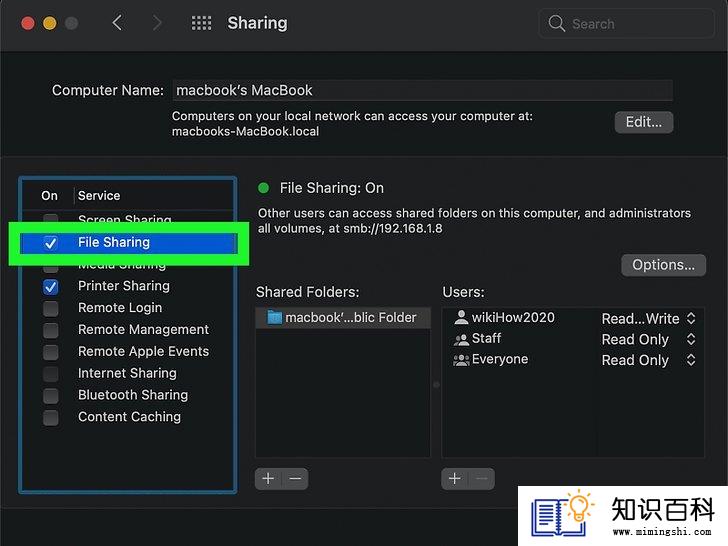The height and width of the screenshot is (546, 728).
Task: Click the blue shared folder icon
Action: 274,318
